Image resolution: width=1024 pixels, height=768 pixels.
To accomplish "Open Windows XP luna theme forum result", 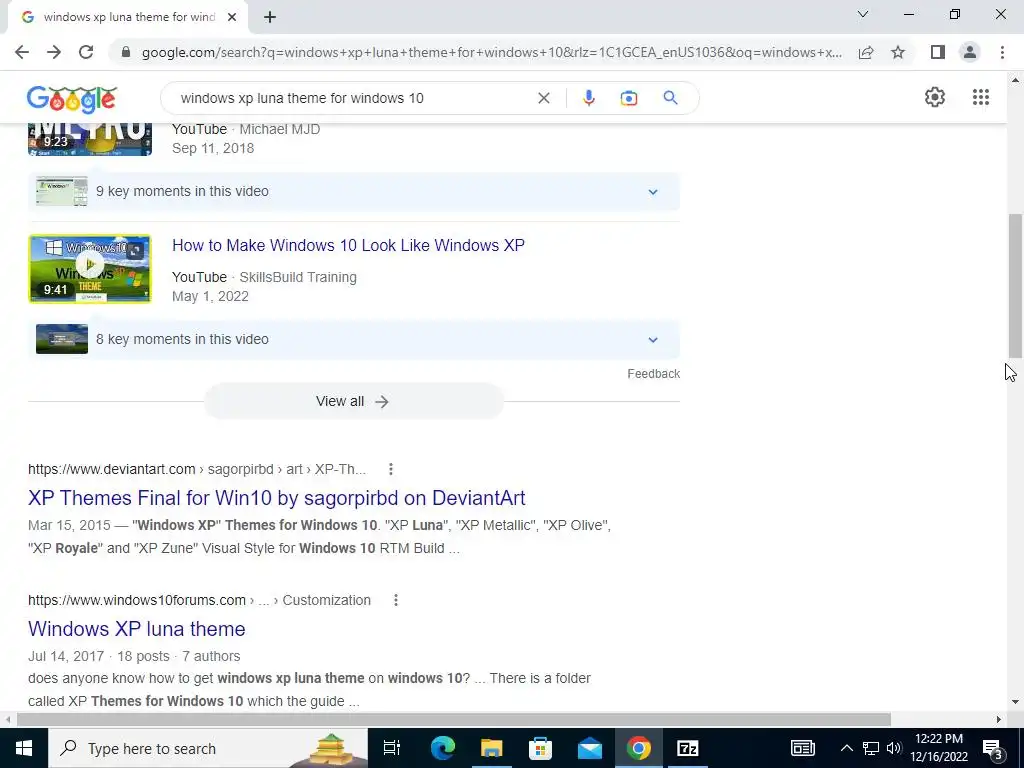I will [x=136, y=629].
